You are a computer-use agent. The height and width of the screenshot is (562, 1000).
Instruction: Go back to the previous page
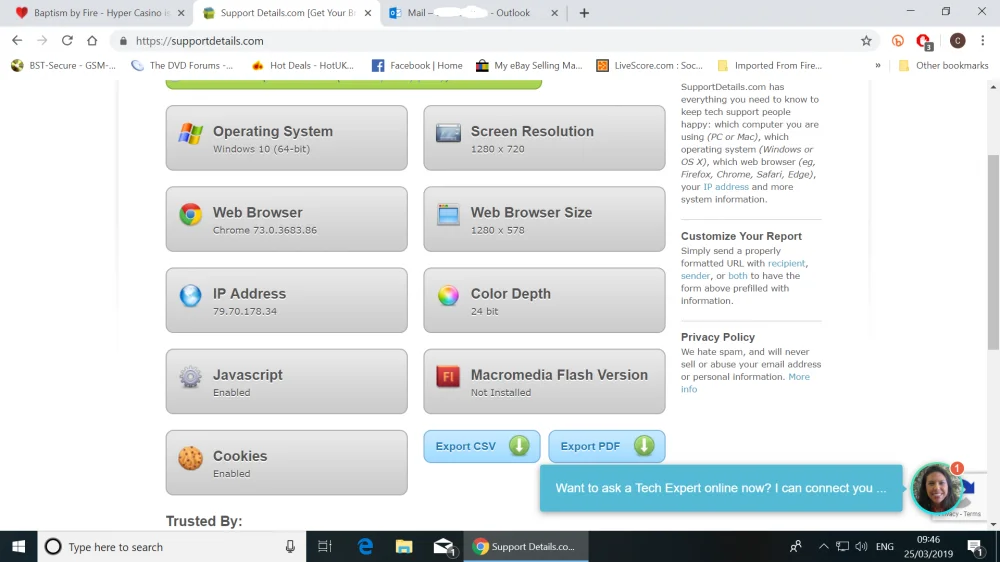(x=17, y=40)
